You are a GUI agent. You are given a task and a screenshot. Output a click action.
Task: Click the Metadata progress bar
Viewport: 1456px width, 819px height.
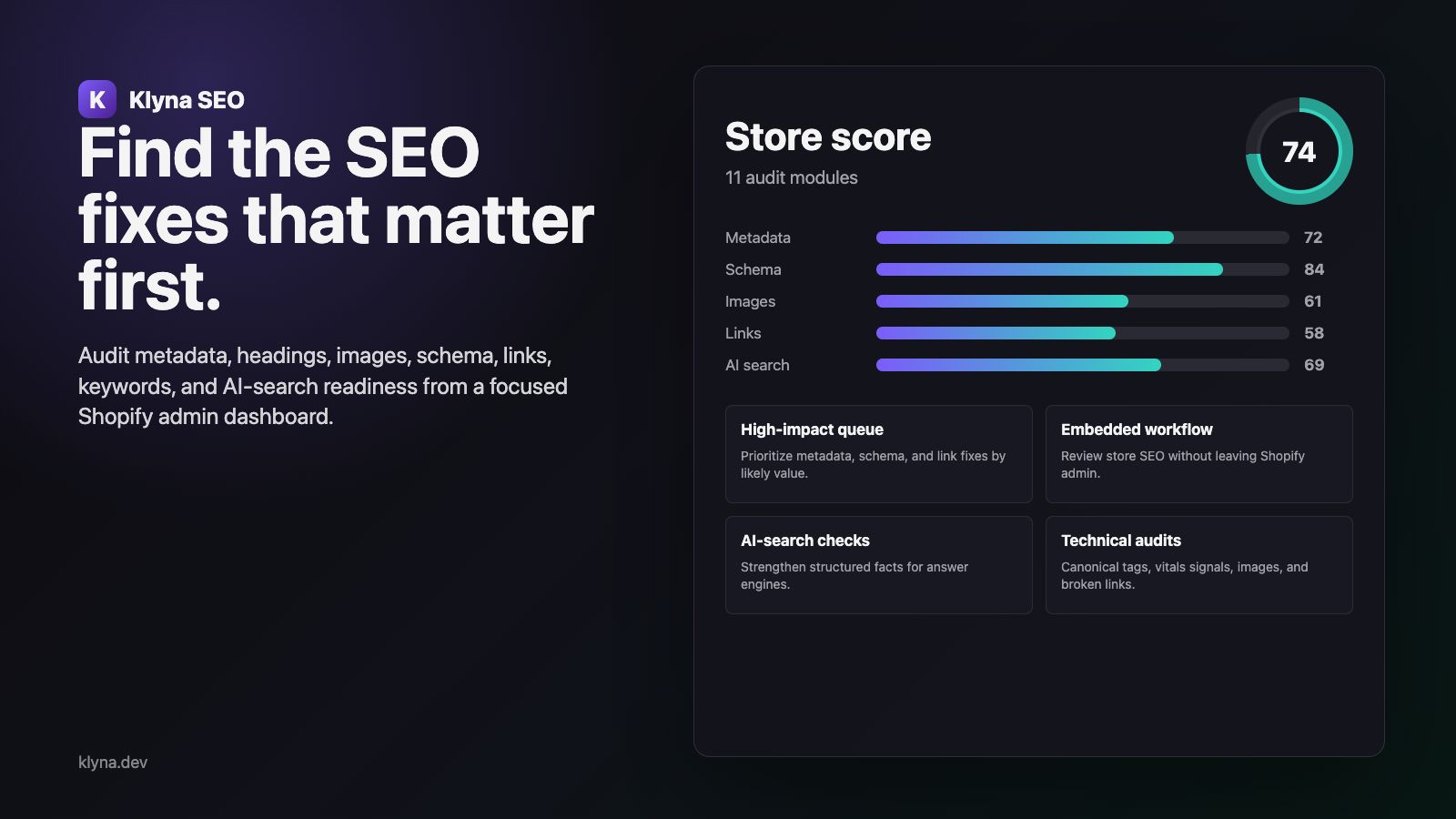pyautogui.click(x=1082, y=238)
